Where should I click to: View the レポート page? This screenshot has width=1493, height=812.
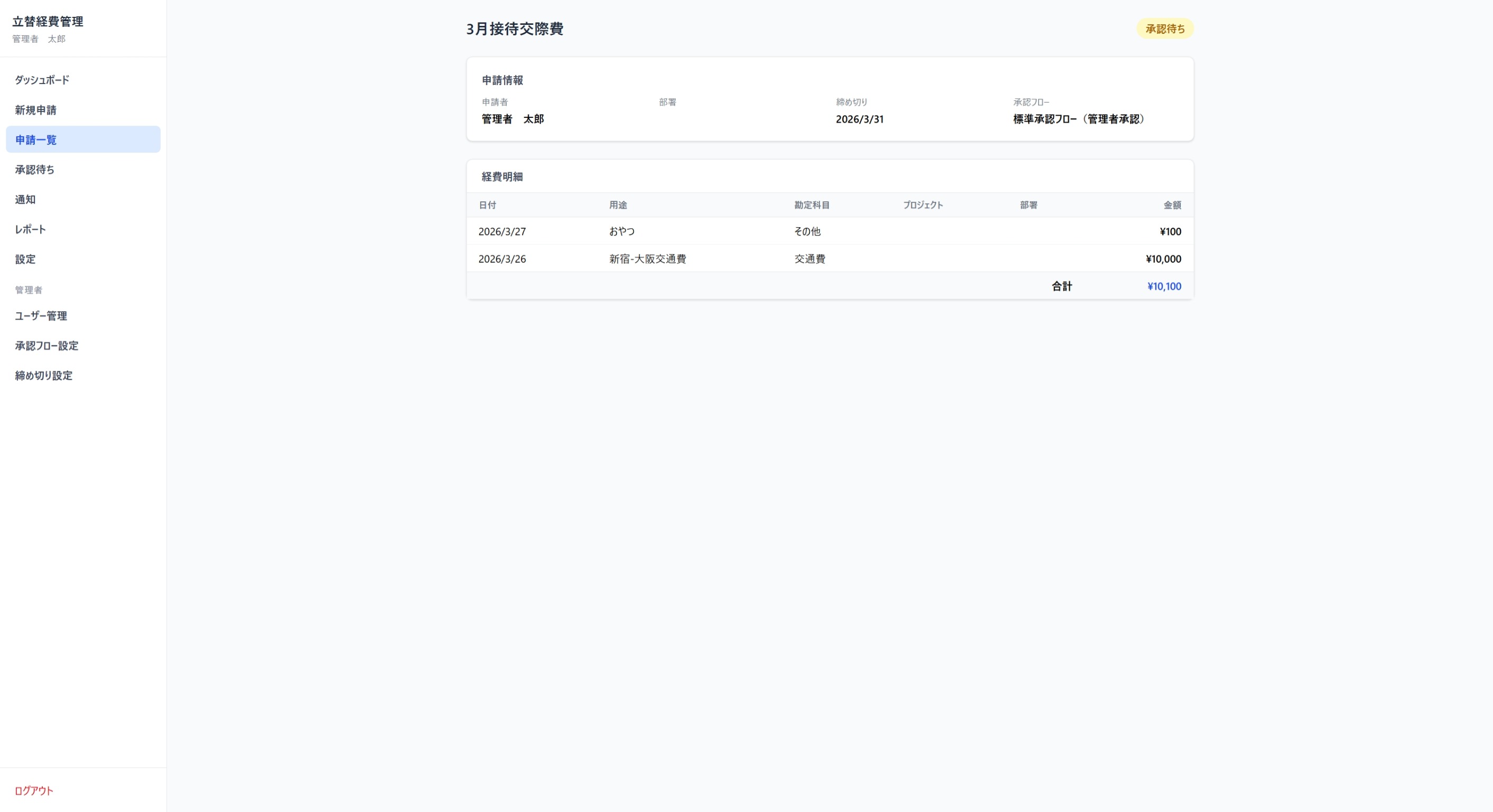tap(30, 229)
